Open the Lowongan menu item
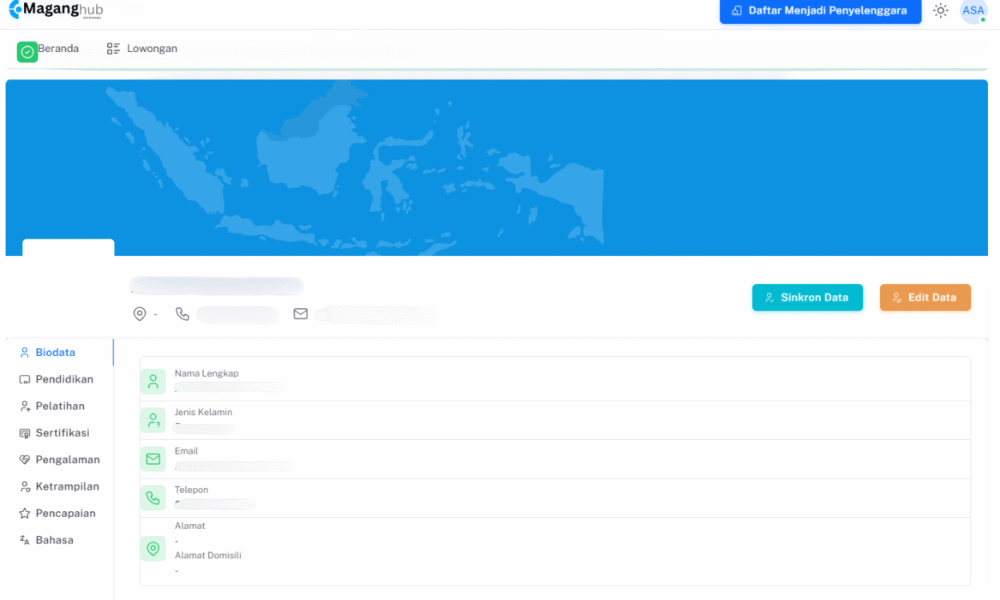This screenshot has height=600, width=1000. pyautogui.click(x=142, y=48)
